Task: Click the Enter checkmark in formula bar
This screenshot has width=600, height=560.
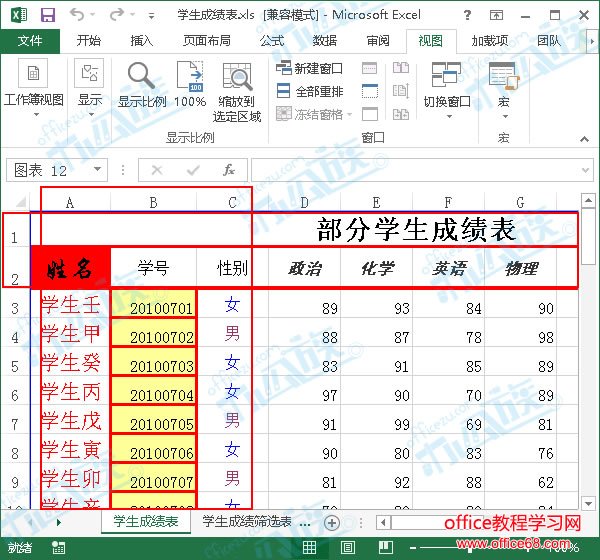Action: coord(193,170)
